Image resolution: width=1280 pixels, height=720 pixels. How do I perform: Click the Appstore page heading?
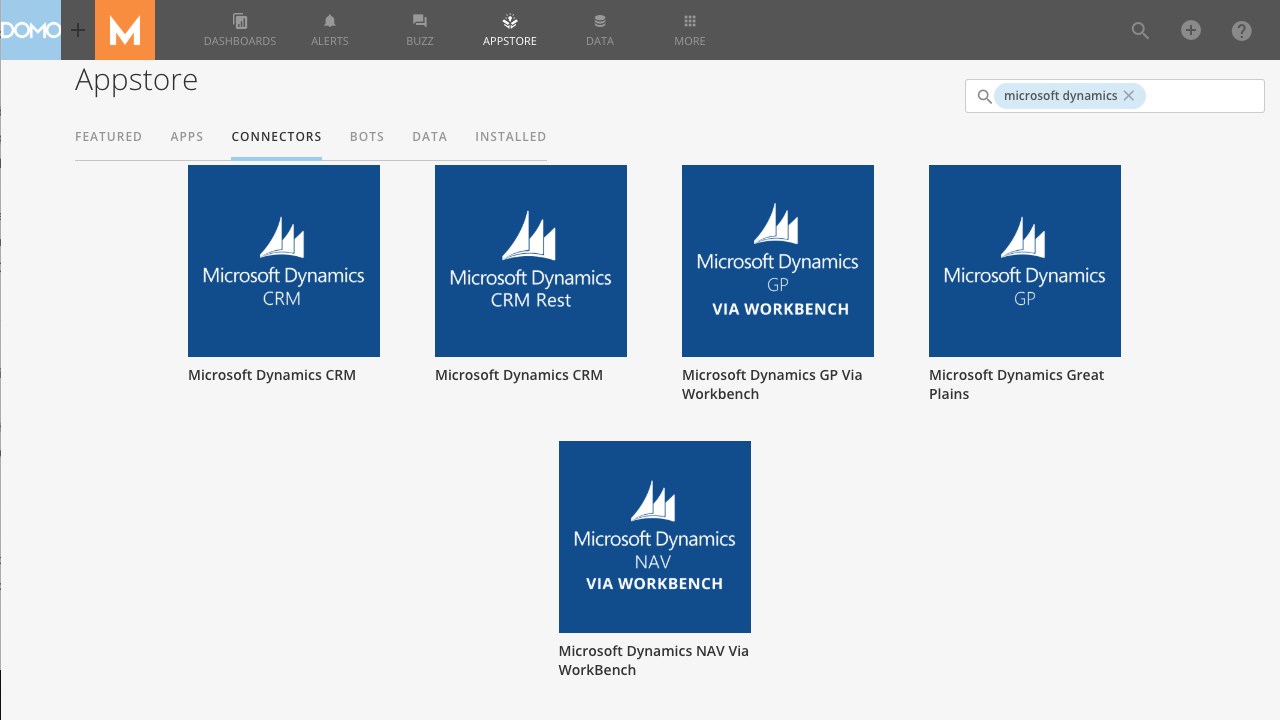[137, 80]
